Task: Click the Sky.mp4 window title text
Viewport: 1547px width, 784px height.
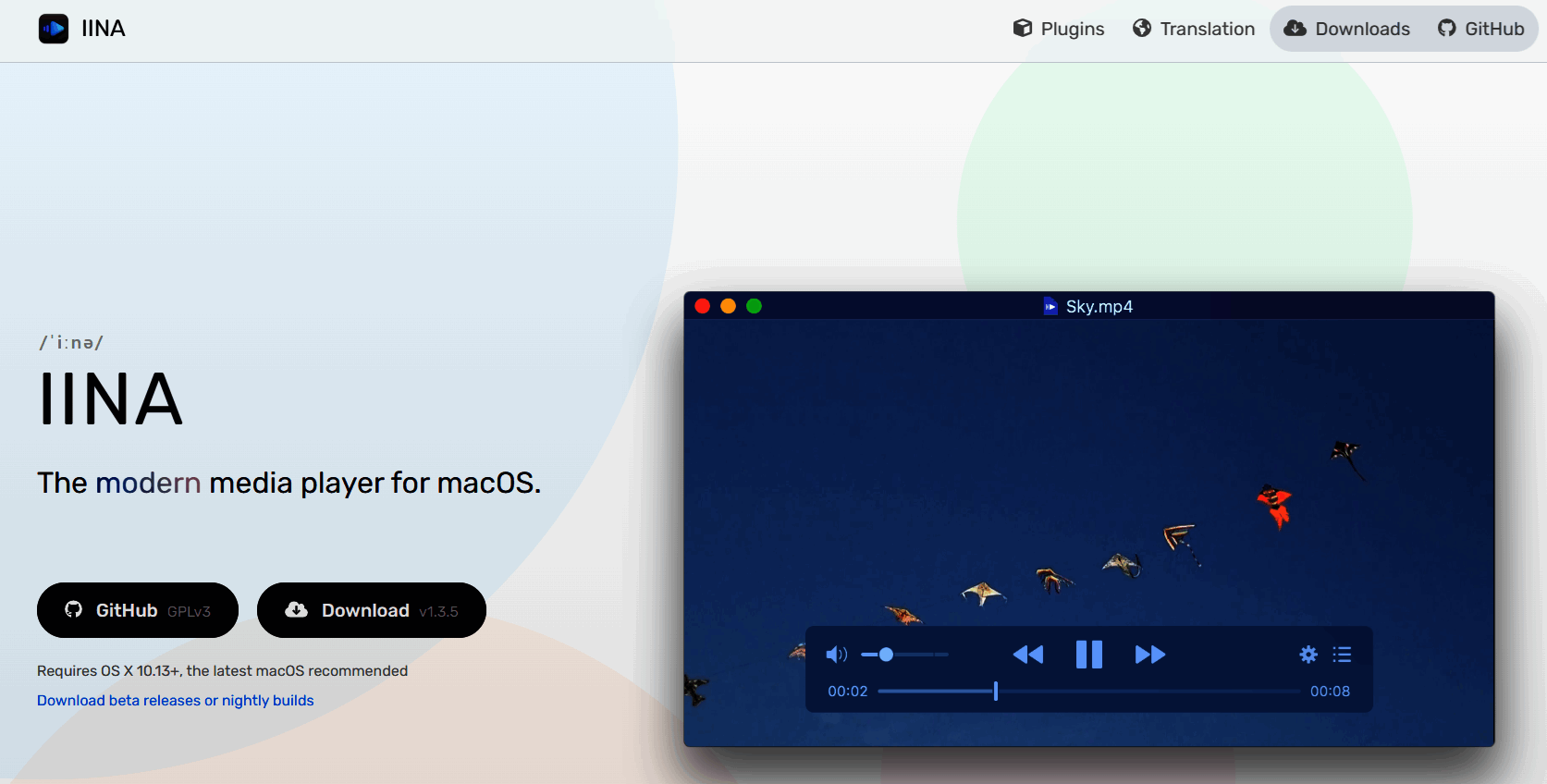Action: coord(1099,306)
